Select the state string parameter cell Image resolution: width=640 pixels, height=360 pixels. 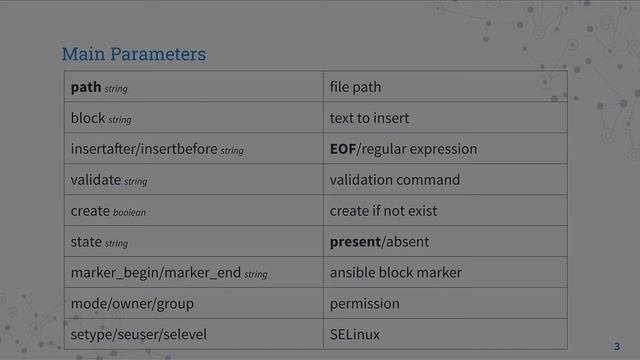coord(194,242)
